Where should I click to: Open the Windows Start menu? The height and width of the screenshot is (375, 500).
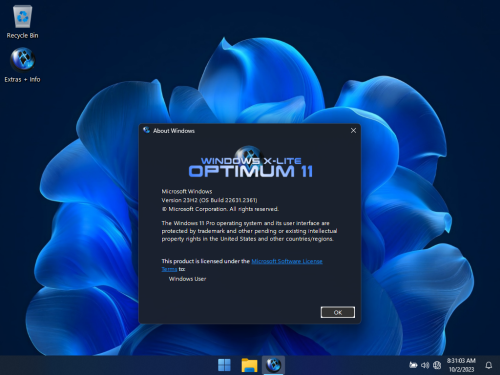coord(224,365)
